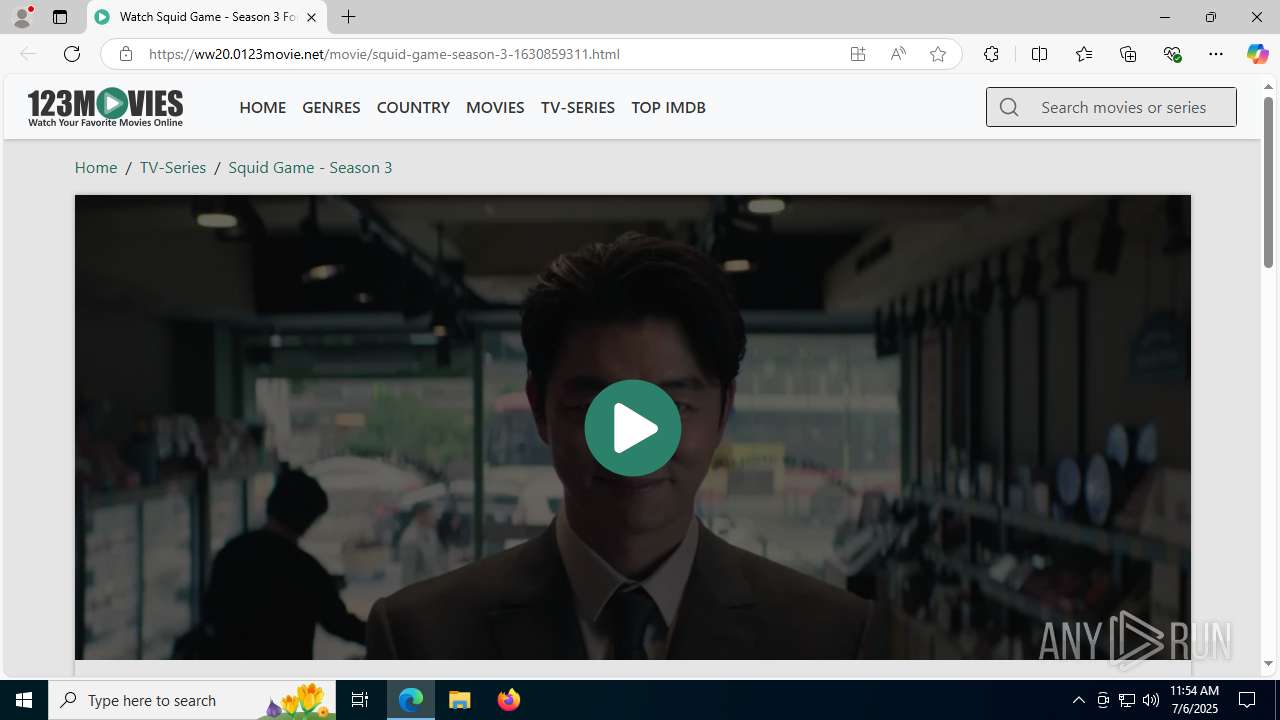Image resolution: width=1280 pixels, height=720 pixels.
Task: Open the network tray icon
Action: coord(1126,700)
